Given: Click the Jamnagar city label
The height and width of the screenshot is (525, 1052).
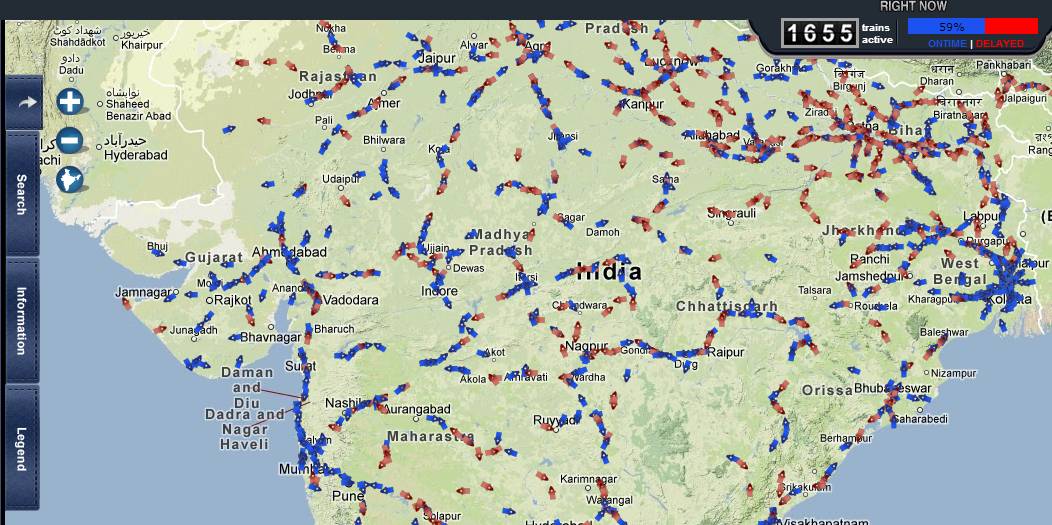Looking at the screenshot, I should pyautogui.click(x=143, y=292).
